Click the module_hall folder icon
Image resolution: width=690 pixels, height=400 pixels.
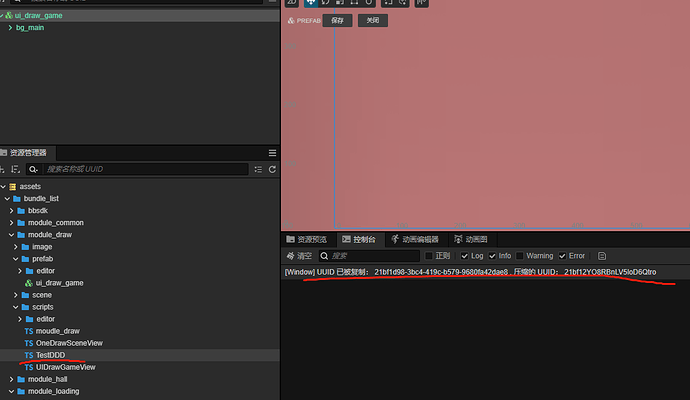click(21, 379)
